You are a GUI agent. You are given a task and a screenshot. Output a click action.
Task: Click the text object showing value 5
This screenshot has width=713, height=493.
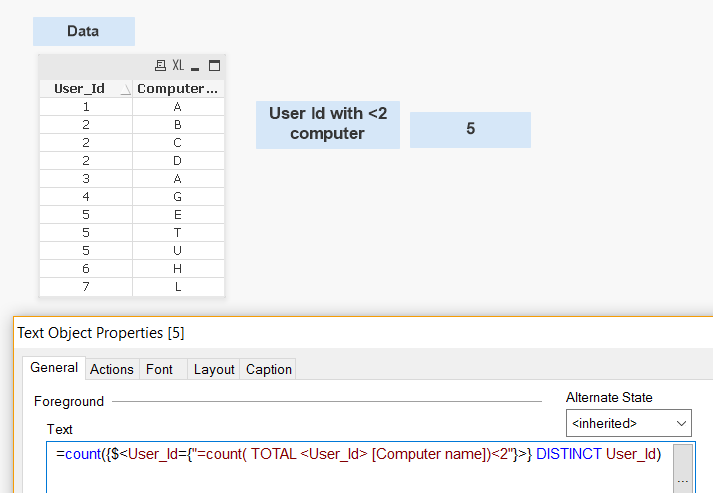pyautogui.click(x=470, y=130)
